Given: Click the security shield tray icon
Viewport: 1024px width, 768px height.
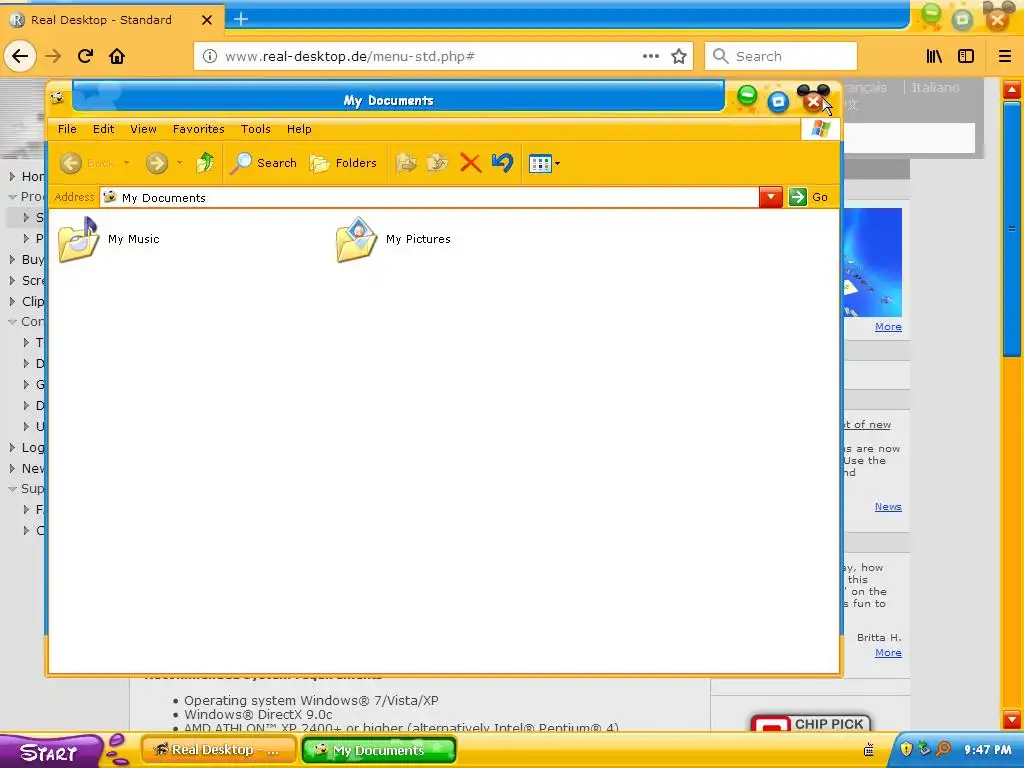Looking at the screenshot, I should 906,749.
